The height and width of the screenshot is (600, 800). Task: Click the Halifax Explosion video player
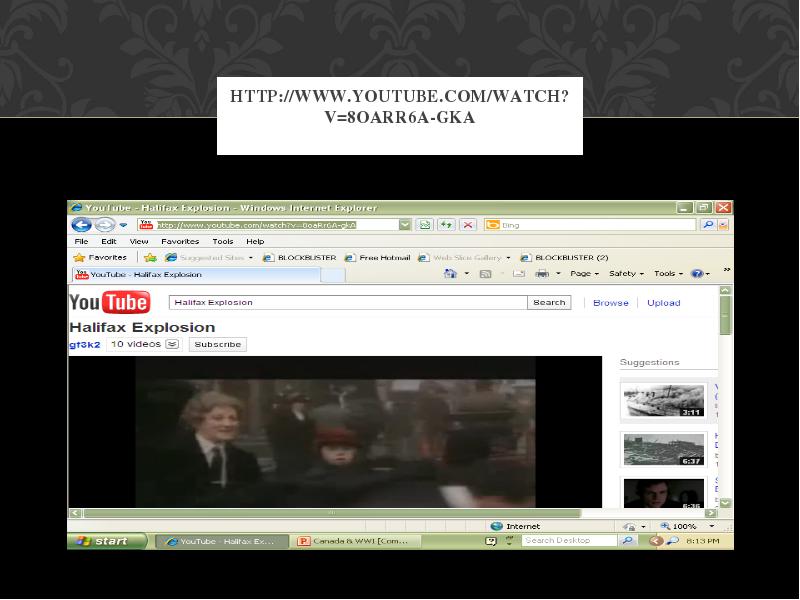click(335, 432)
